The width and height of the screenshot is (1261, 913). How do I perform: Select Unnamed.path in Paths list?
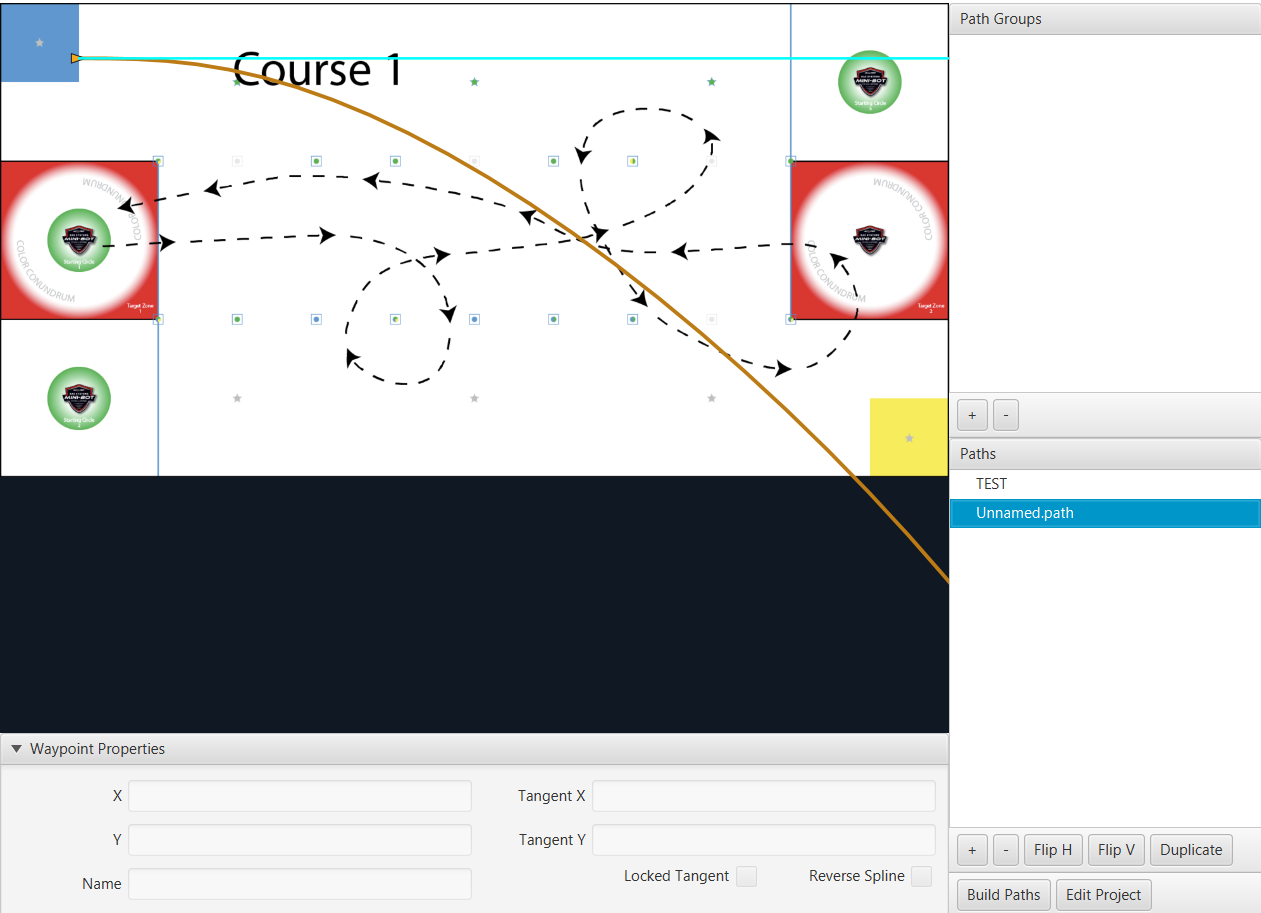(1105, 513)
